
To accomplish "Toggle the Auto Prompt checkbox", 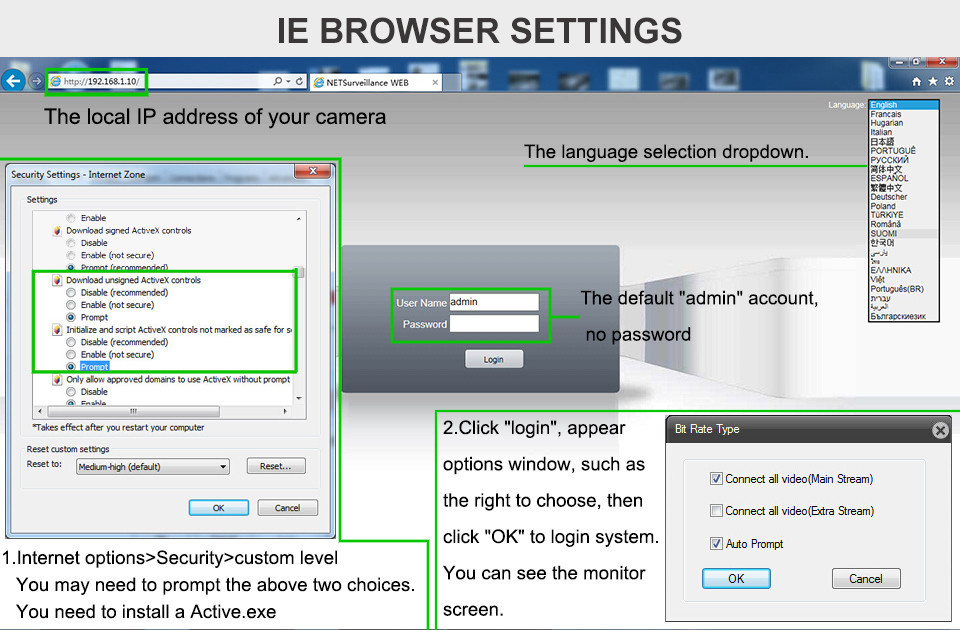I will point(716,544).
